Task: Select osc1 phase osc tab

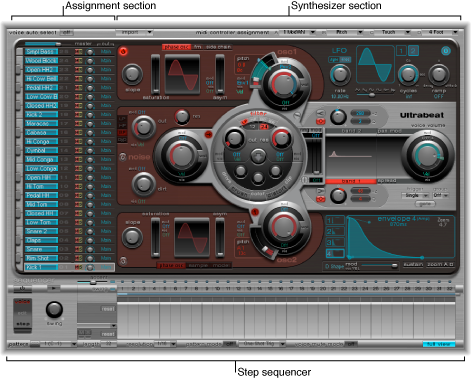Action: tap(177, 47)
